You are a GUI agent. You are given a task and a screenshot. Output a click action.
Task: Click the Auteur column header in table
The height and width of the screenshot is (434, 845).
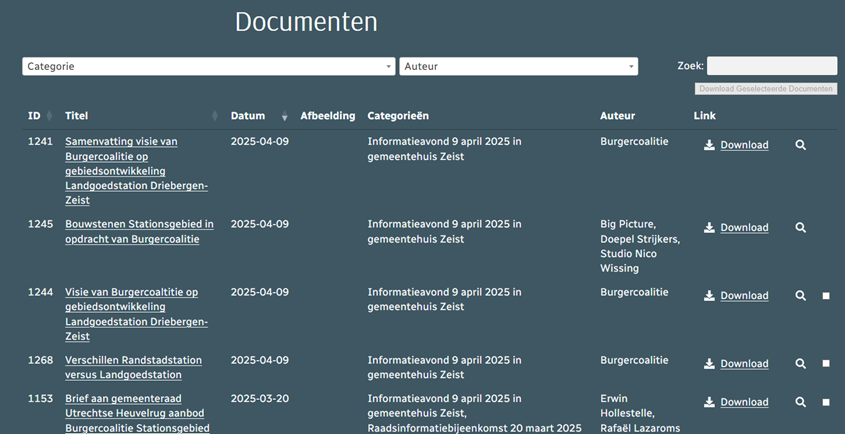[x=618, y=116]
